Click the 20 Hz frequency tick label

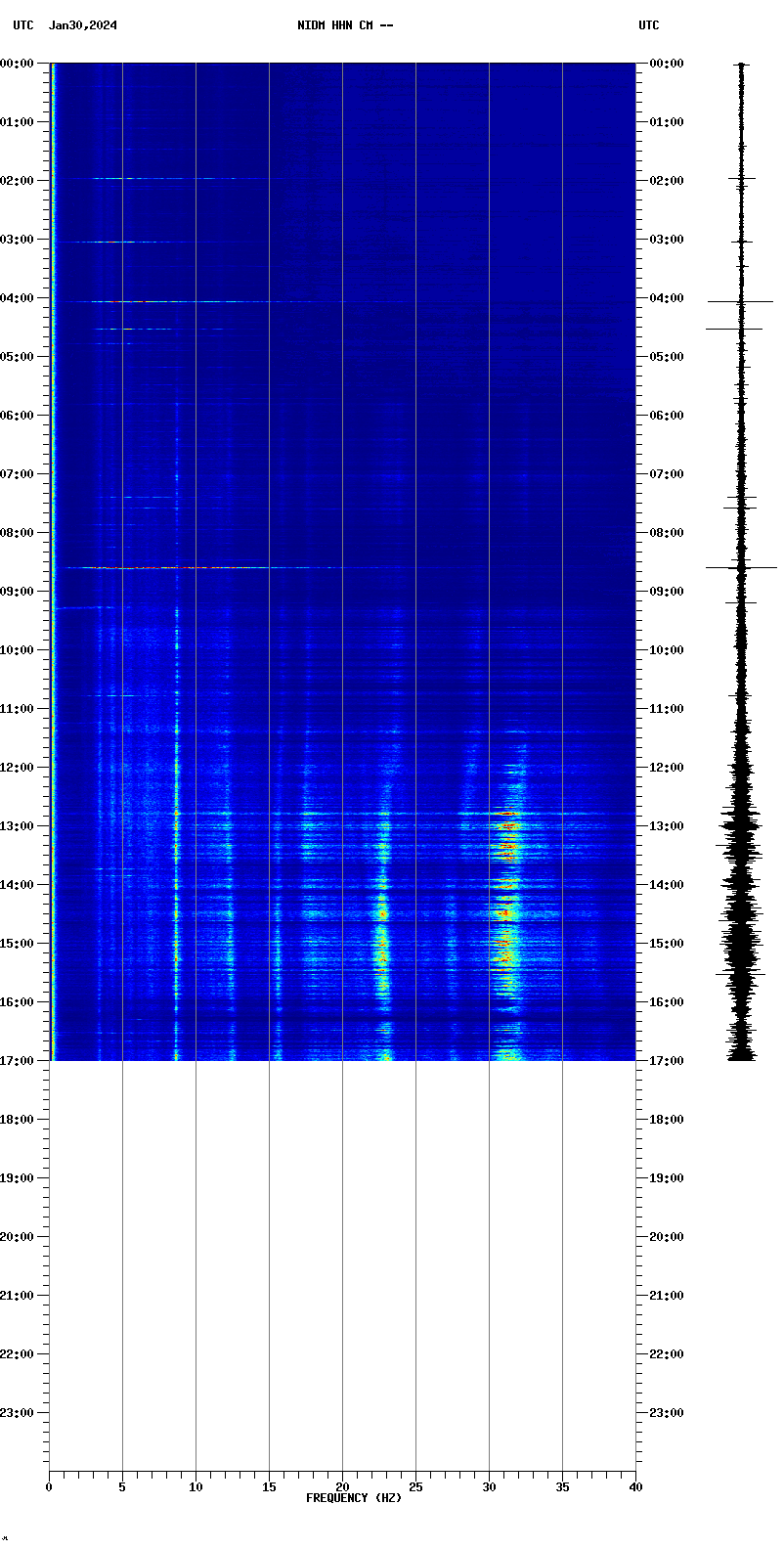pos(342,1487)
